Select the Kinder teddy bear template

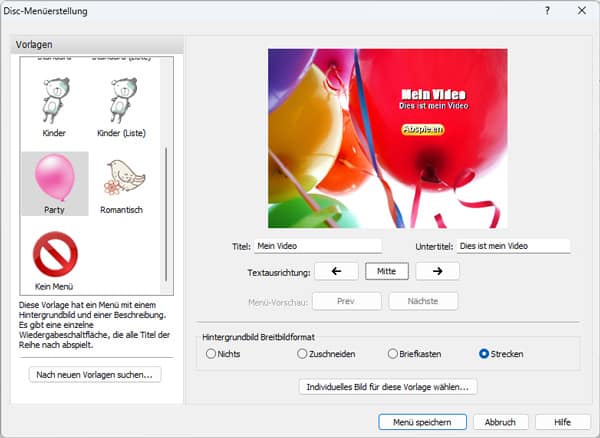coord(54,107)
